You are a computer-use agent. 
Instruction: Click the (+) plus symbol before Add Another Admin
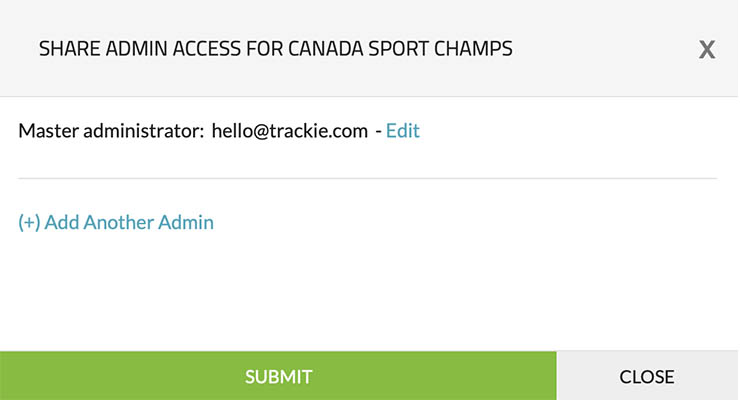click(x=29, y=222)
